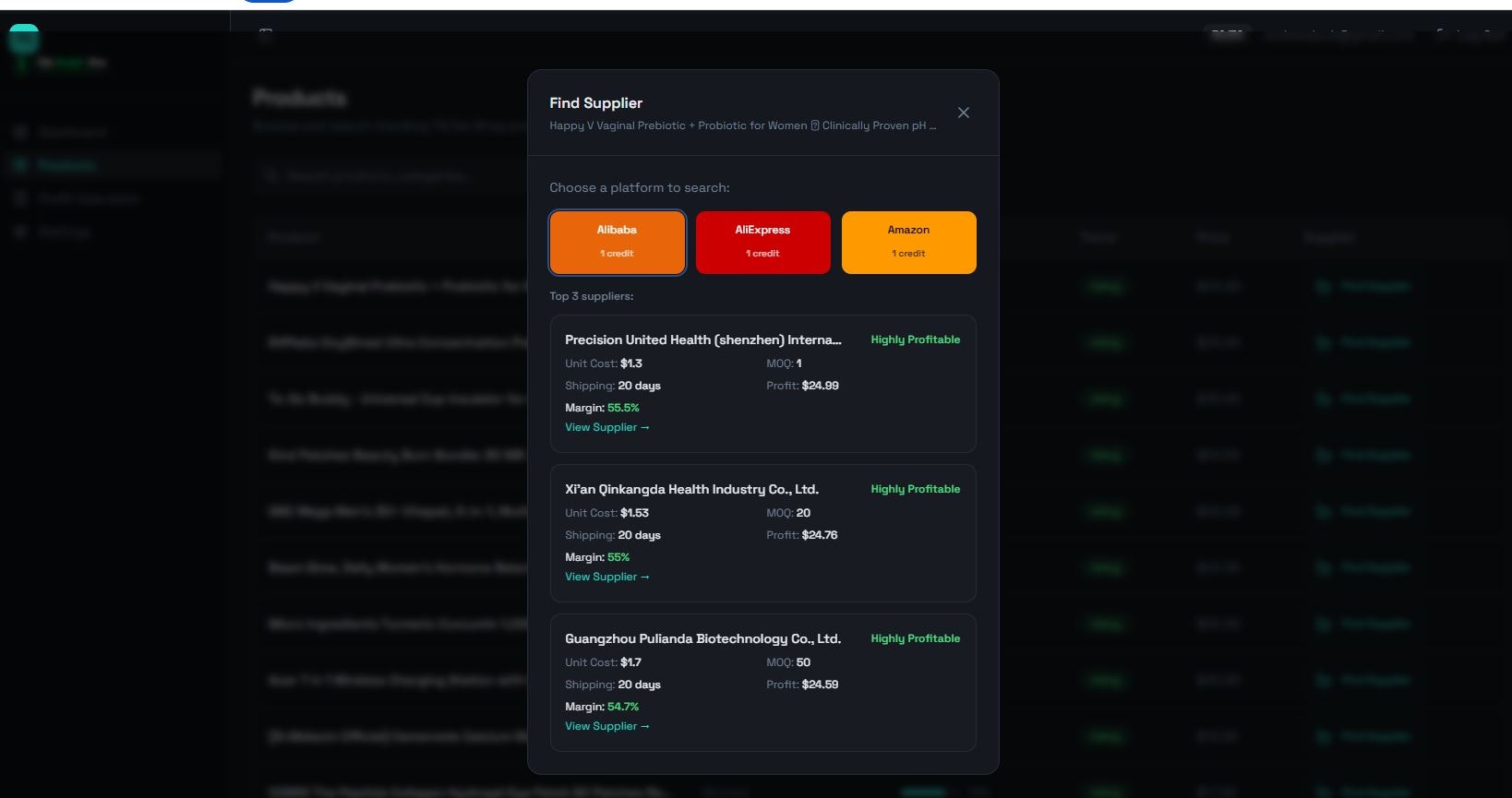The image size is (1512, 798).
Task: Open View Supplier for Guangzhou Pulianda Biotechnology
Action: pos(607,726)
